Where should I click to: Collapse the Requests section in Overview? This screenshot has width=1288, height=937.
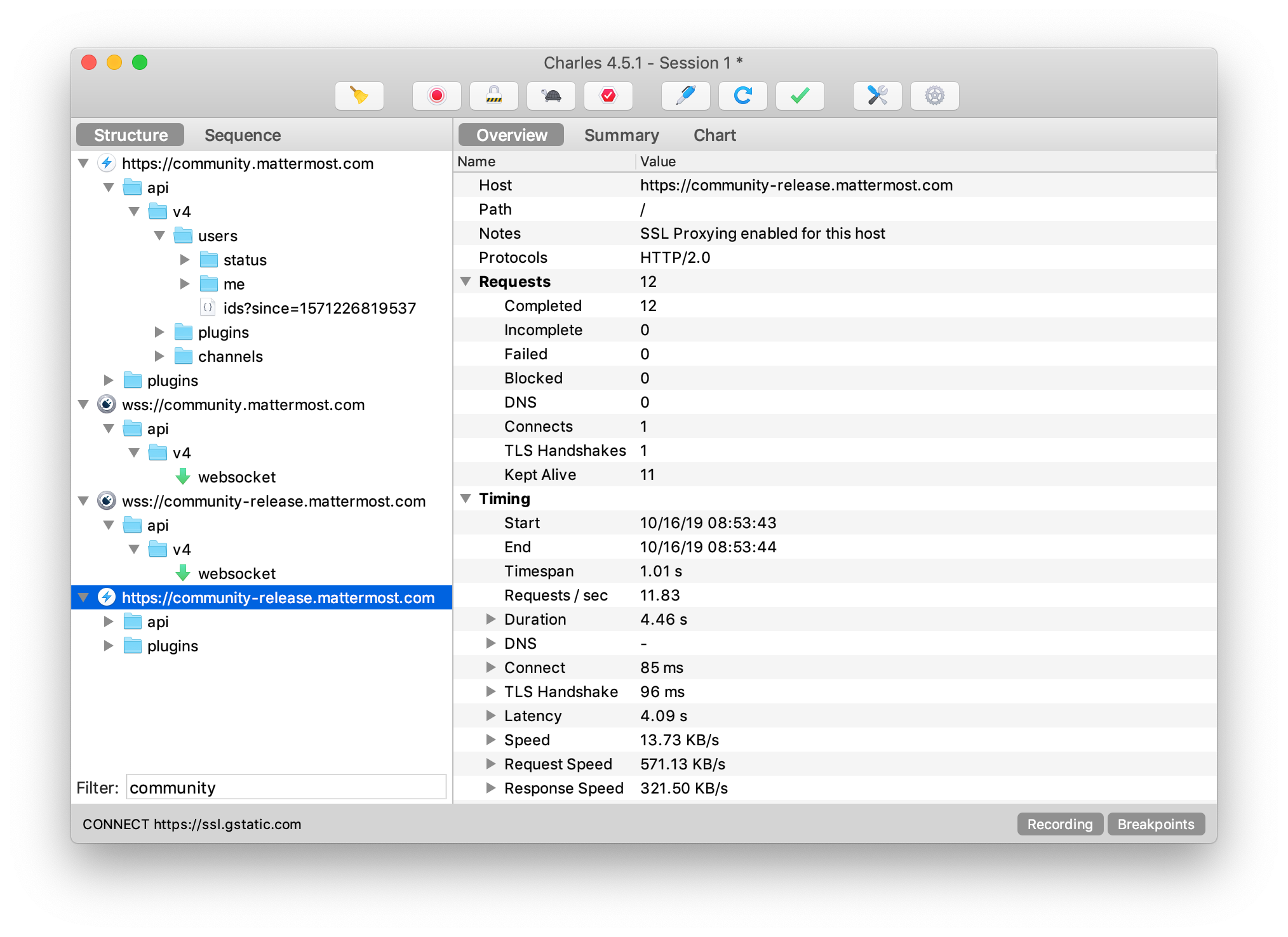point(466,281)
